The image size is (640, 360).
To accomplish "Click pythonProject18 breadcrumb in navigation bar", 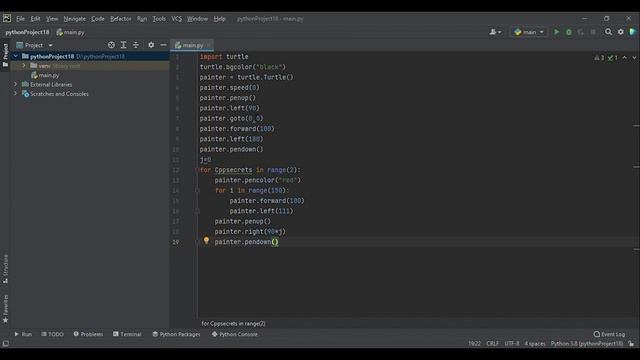I will tap(27, 32).
